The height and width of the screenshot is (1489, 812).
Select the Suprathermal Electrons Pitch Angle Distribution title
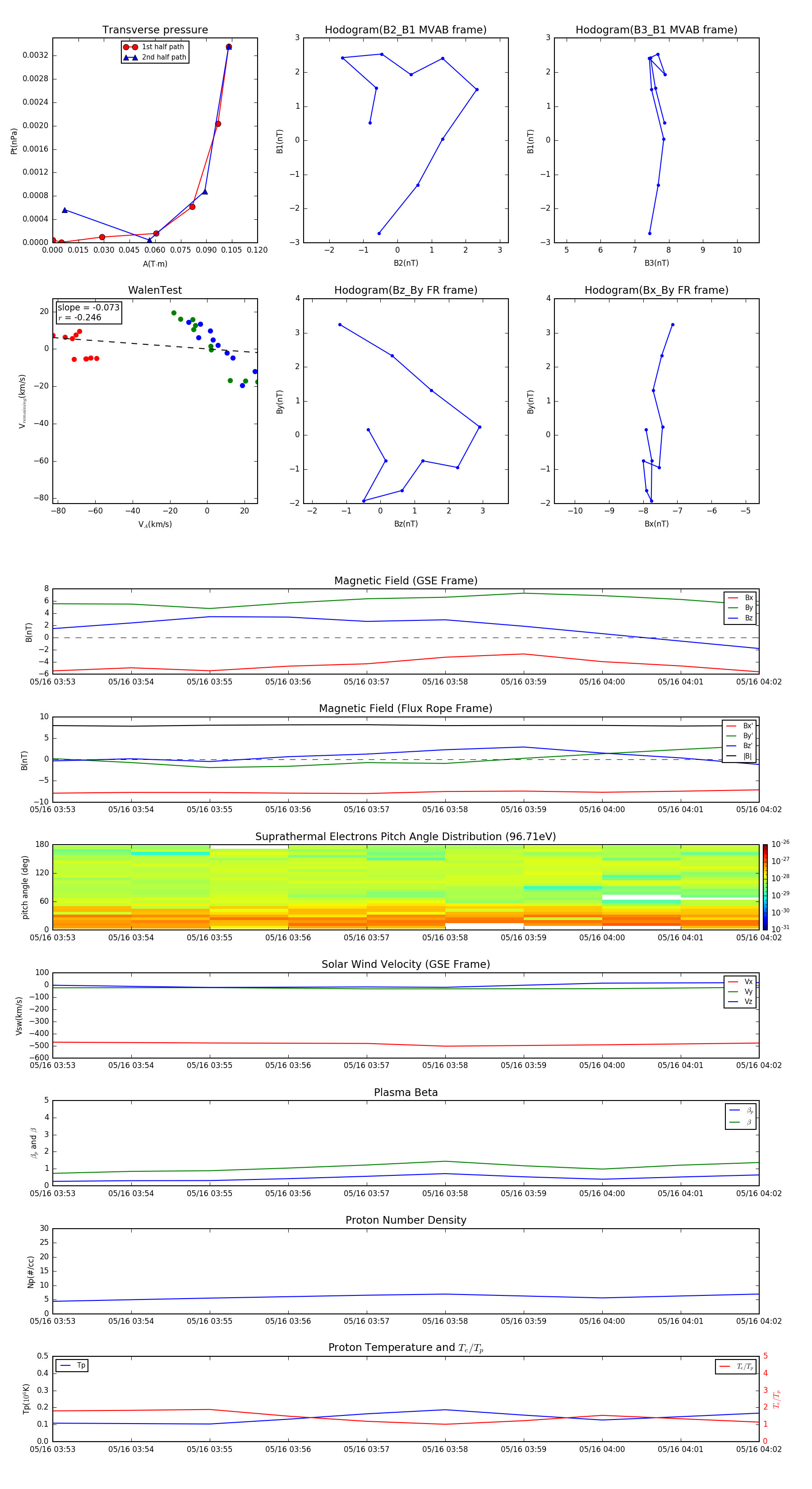tap(406, 837)
